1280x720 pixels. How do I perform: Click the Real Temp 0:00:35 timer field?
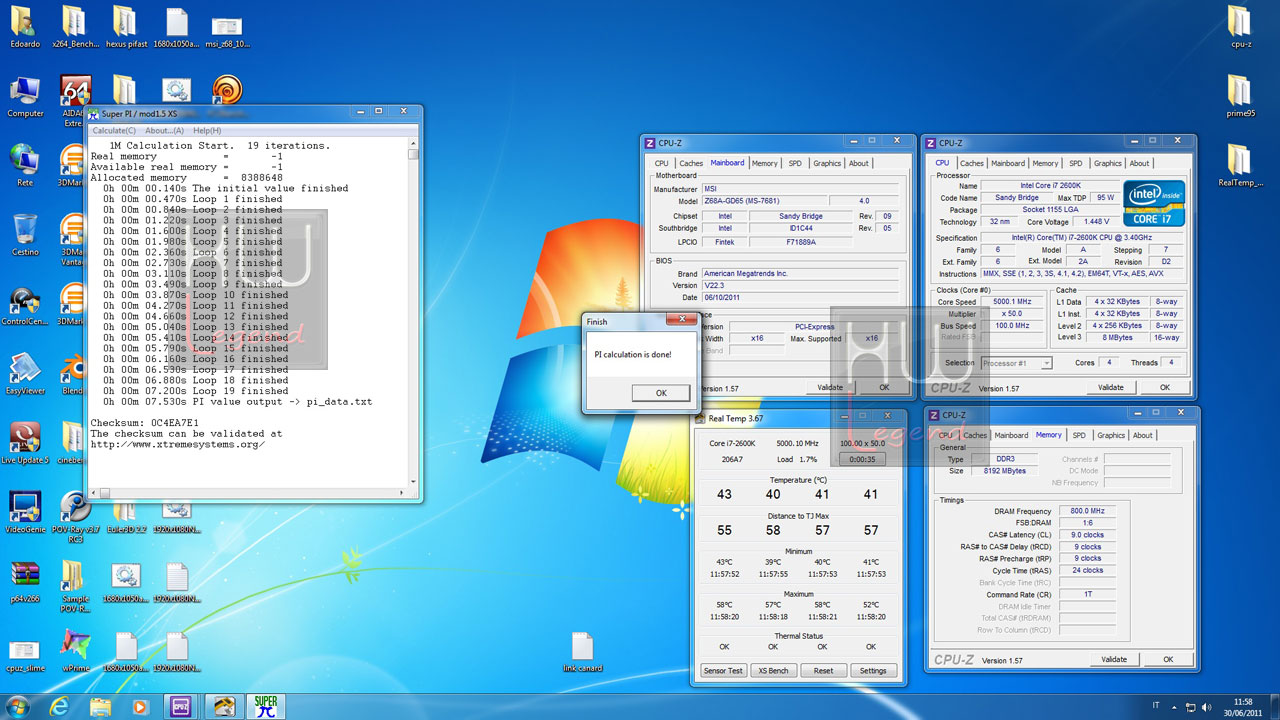(x=861, y=459)
